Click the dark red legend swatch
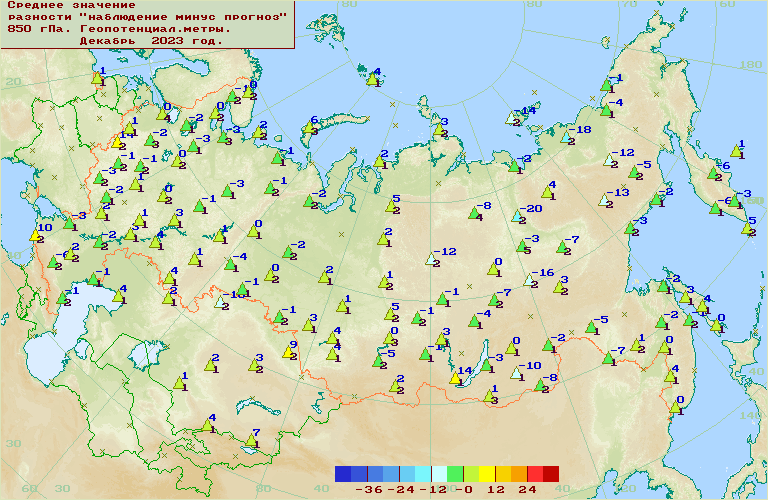This screenshot has height=500, width=768. [551, 474]
